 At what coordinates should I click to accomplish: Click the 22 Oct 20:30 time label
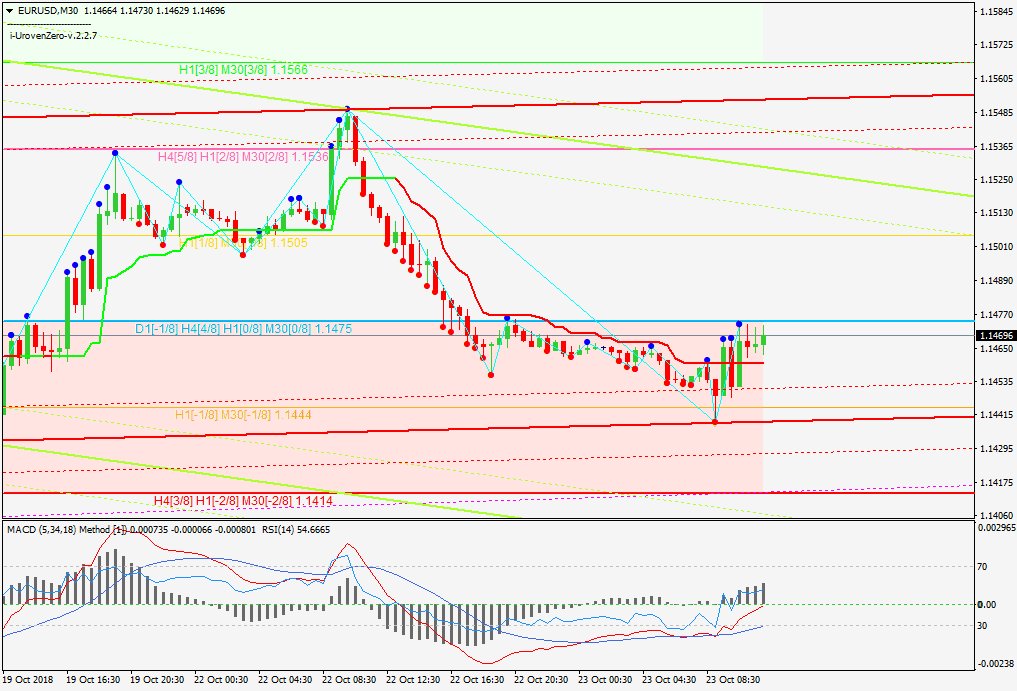click(541, 680)
